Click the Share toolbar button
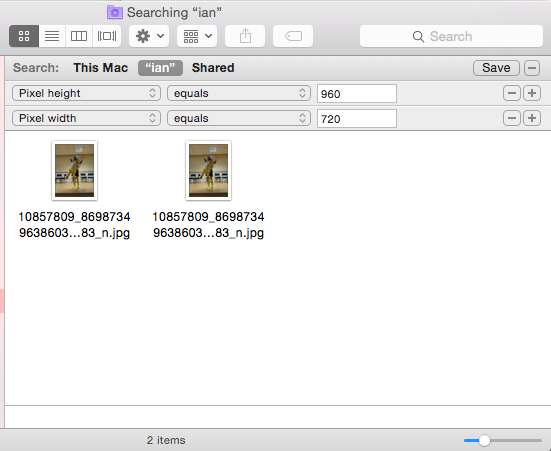The height and width of the screenshot is (451, 551). click(x=245, y=36)
